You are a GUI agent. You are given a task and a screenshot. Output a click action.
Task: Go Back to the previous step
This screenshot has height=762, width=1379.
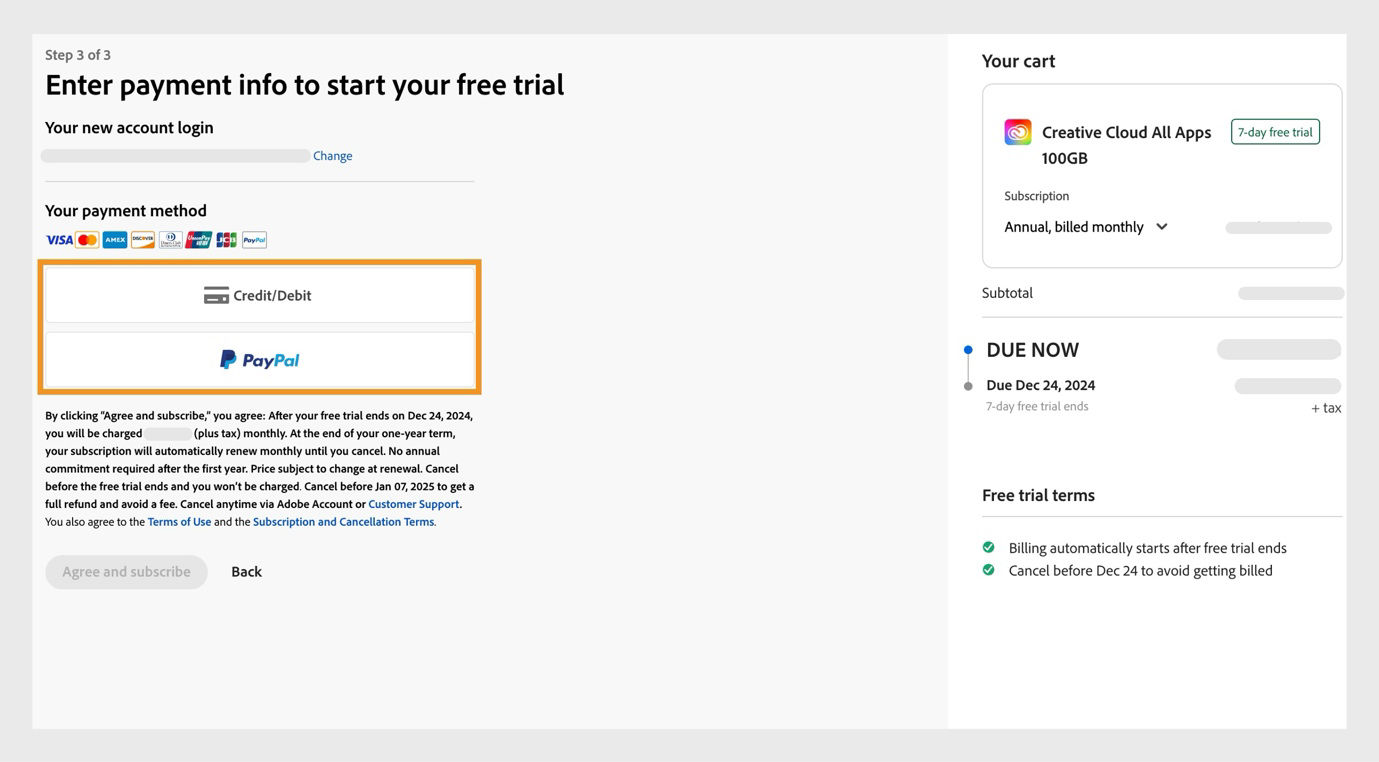point(246,572)
